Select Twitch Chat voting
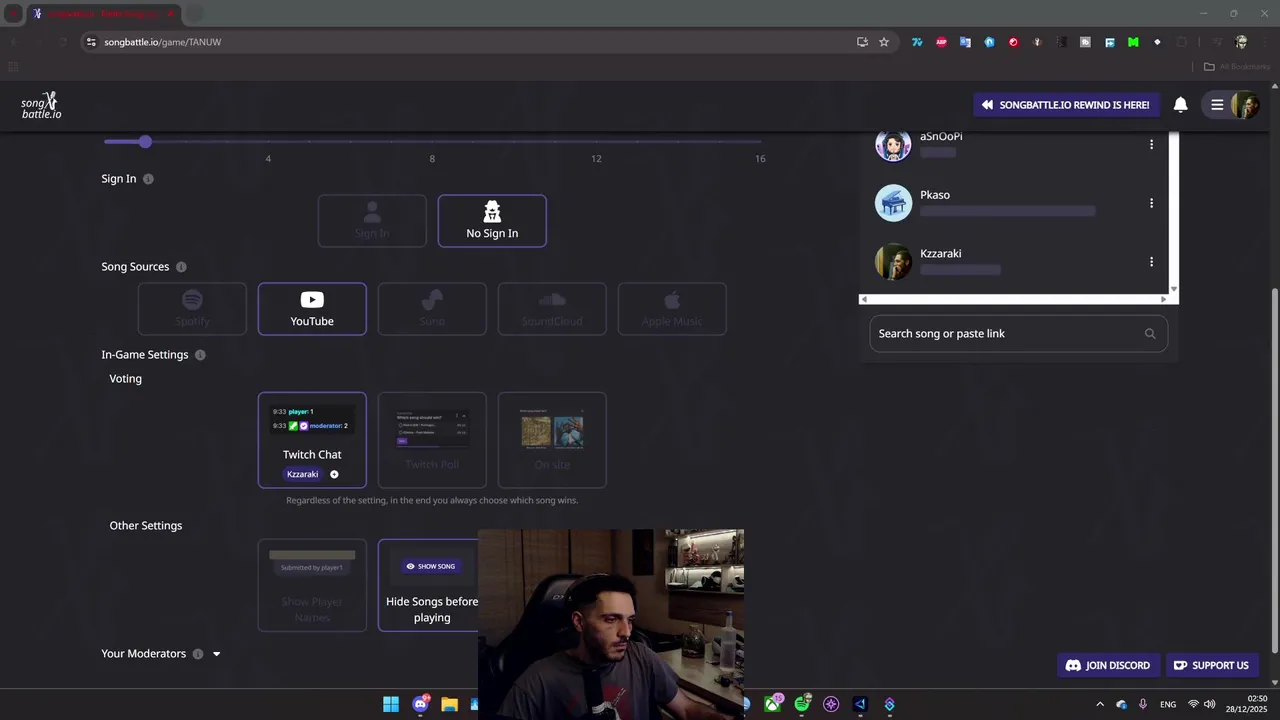This screenshot has height=720, width=1280. [312, 440]
